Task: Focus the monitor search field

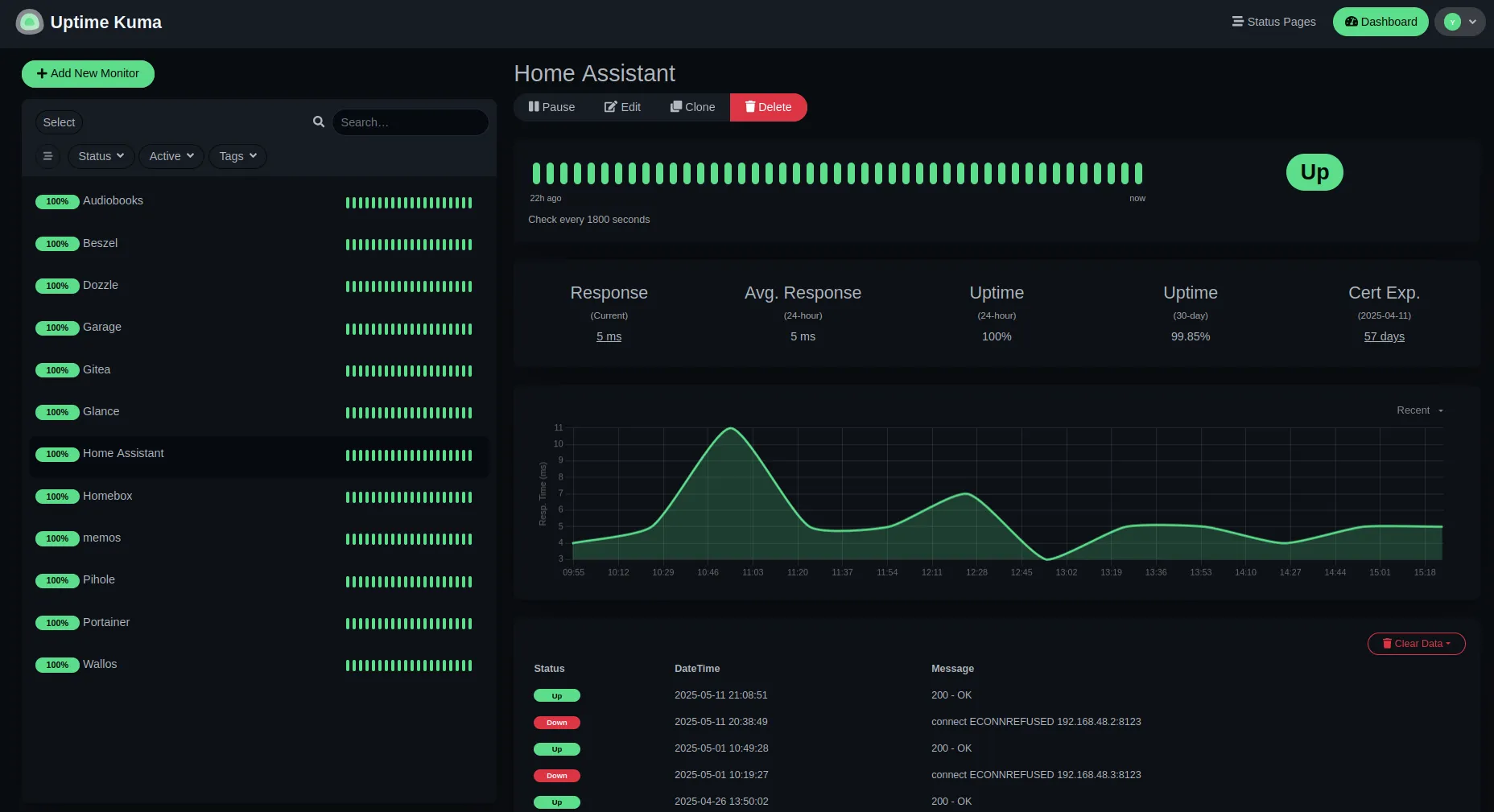Action: pyautogui.click(x=410, y=122)
